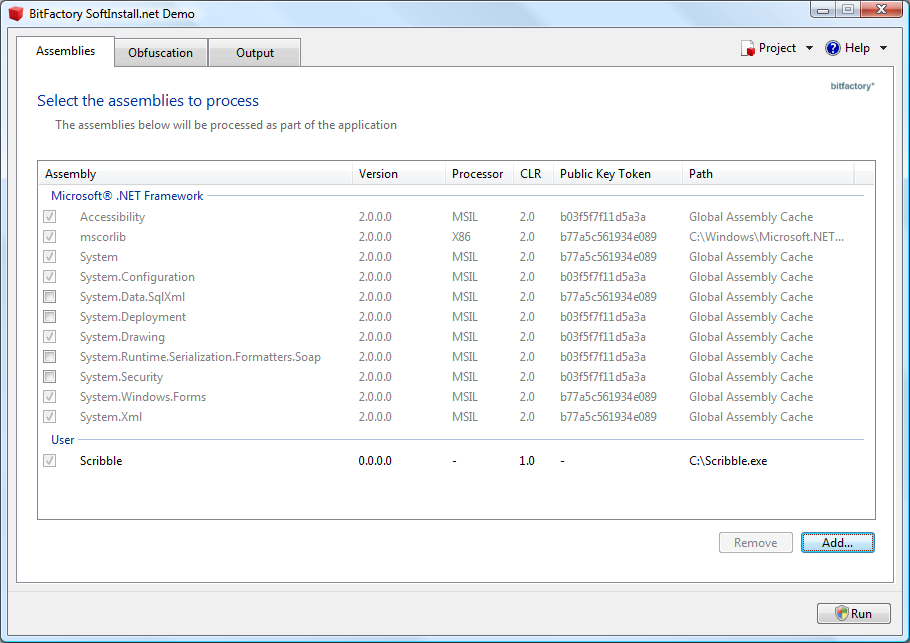
Task: Toggle the Scribble assembly checkbox
Action: (50, 461)
